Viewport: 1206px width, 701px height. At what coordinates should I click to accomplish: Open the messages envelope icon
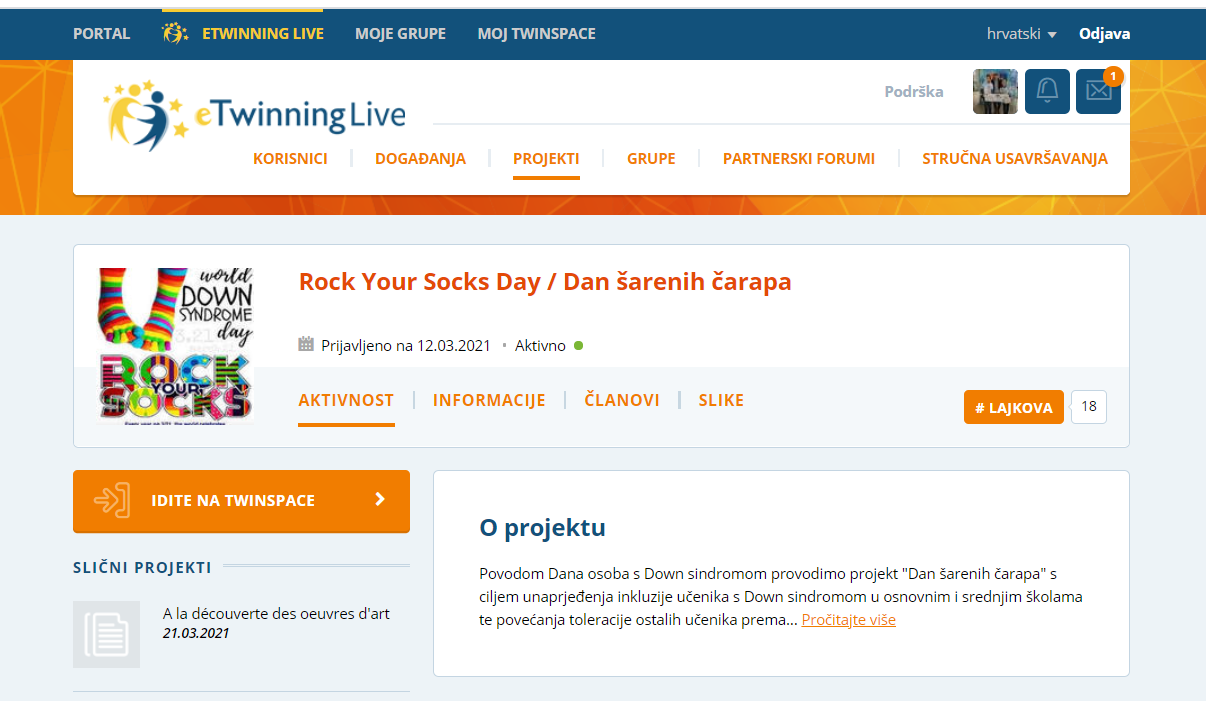coord(1098,91)
